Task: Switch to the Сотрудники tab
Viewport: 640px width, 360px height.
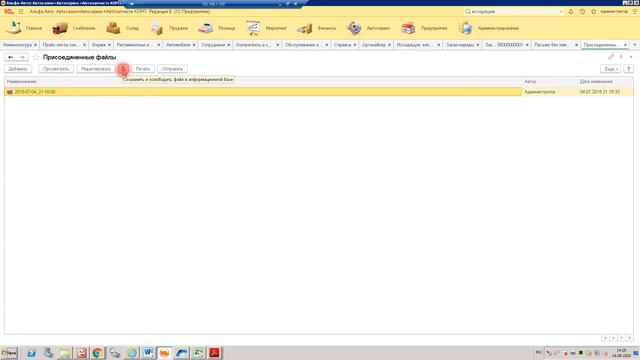Action: [x=213, y=44]
